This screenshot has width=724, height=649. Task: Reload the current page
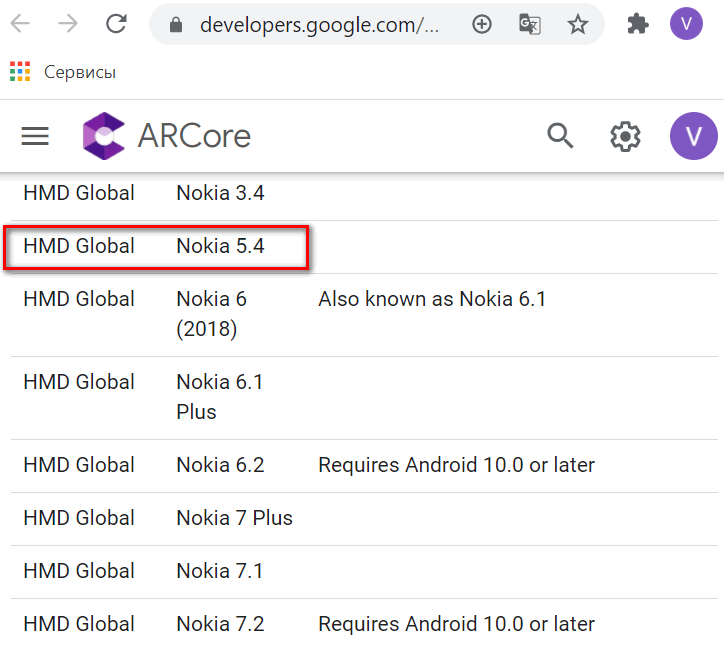click(116, 24)
